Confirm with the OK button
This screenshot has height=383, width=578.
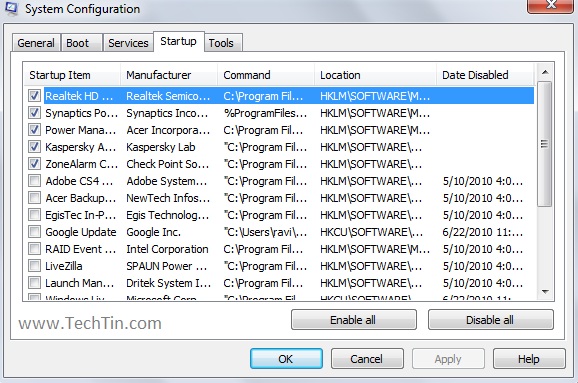286,359
